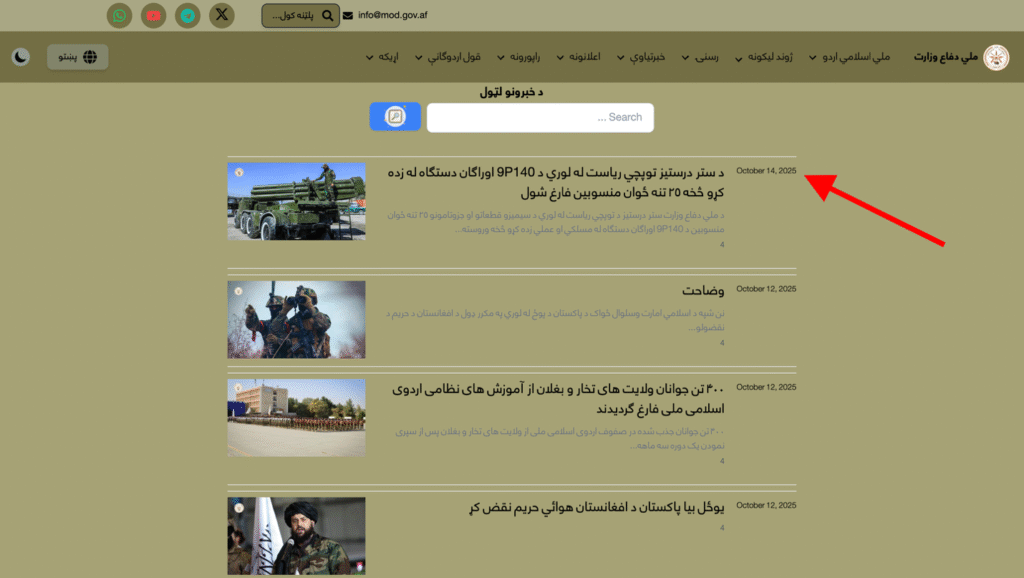Click the news Search input field
1024x578 pixels.
pos(540,117)
